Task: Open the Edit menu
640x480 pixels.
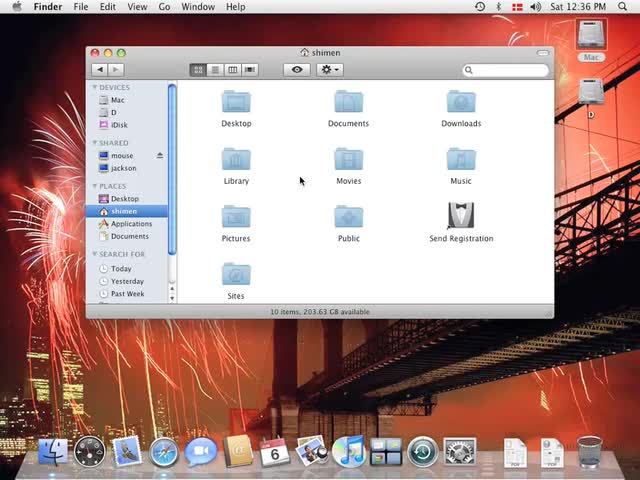Action: [108, 7]
